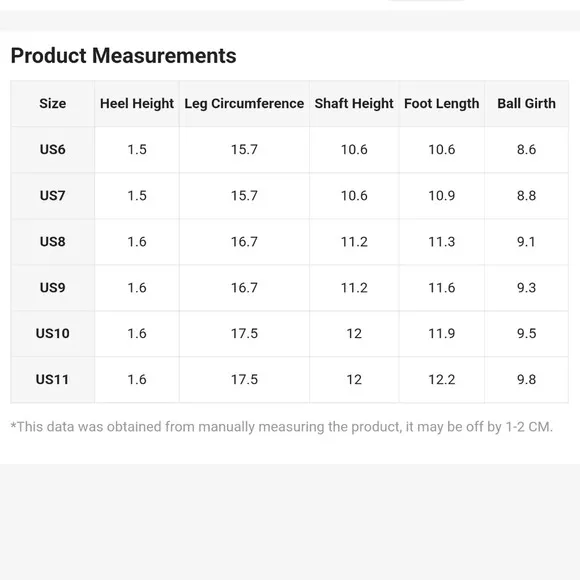580x580 pixels.
Task: Click the US8 size row label
Action: 53,242
